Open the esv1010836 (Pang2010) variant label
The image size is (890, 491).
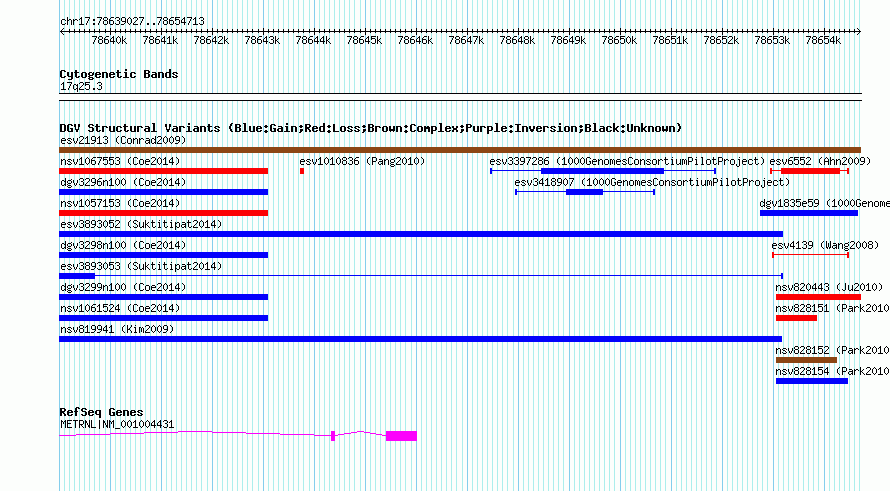[x=362, y=162]
